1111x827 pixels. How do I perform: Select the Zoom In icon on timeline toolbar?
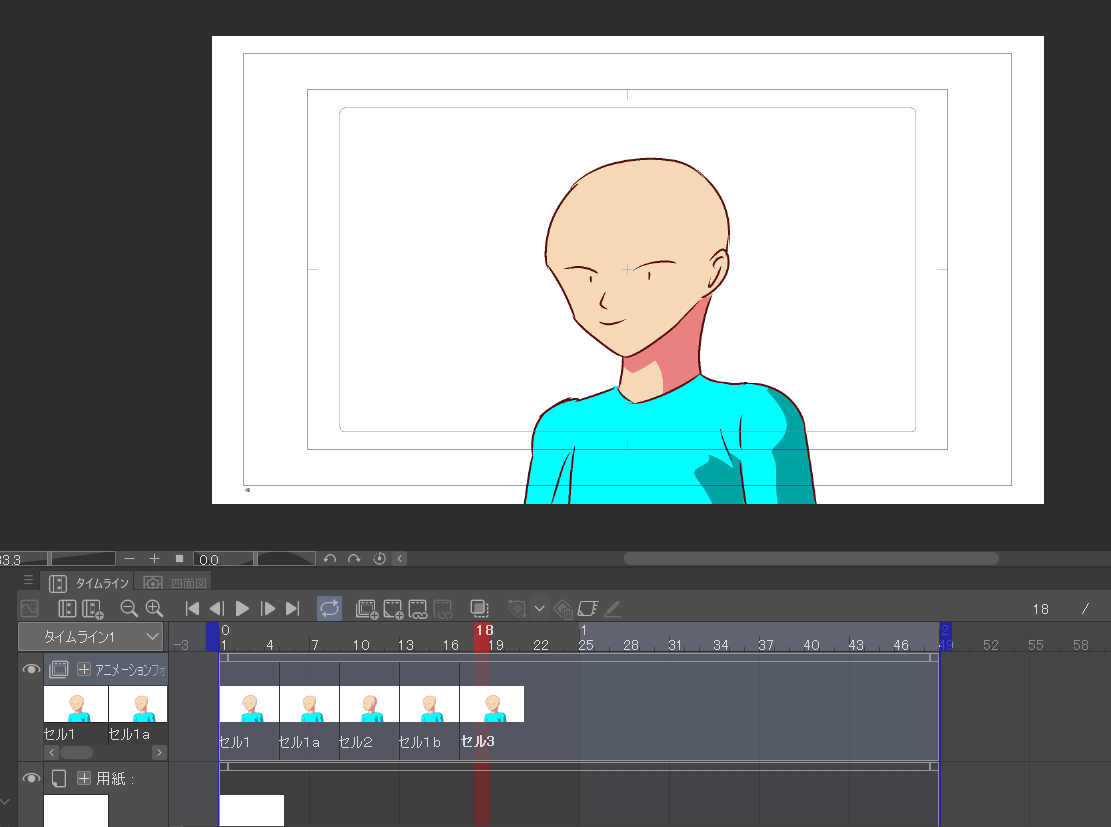[153, 608]
